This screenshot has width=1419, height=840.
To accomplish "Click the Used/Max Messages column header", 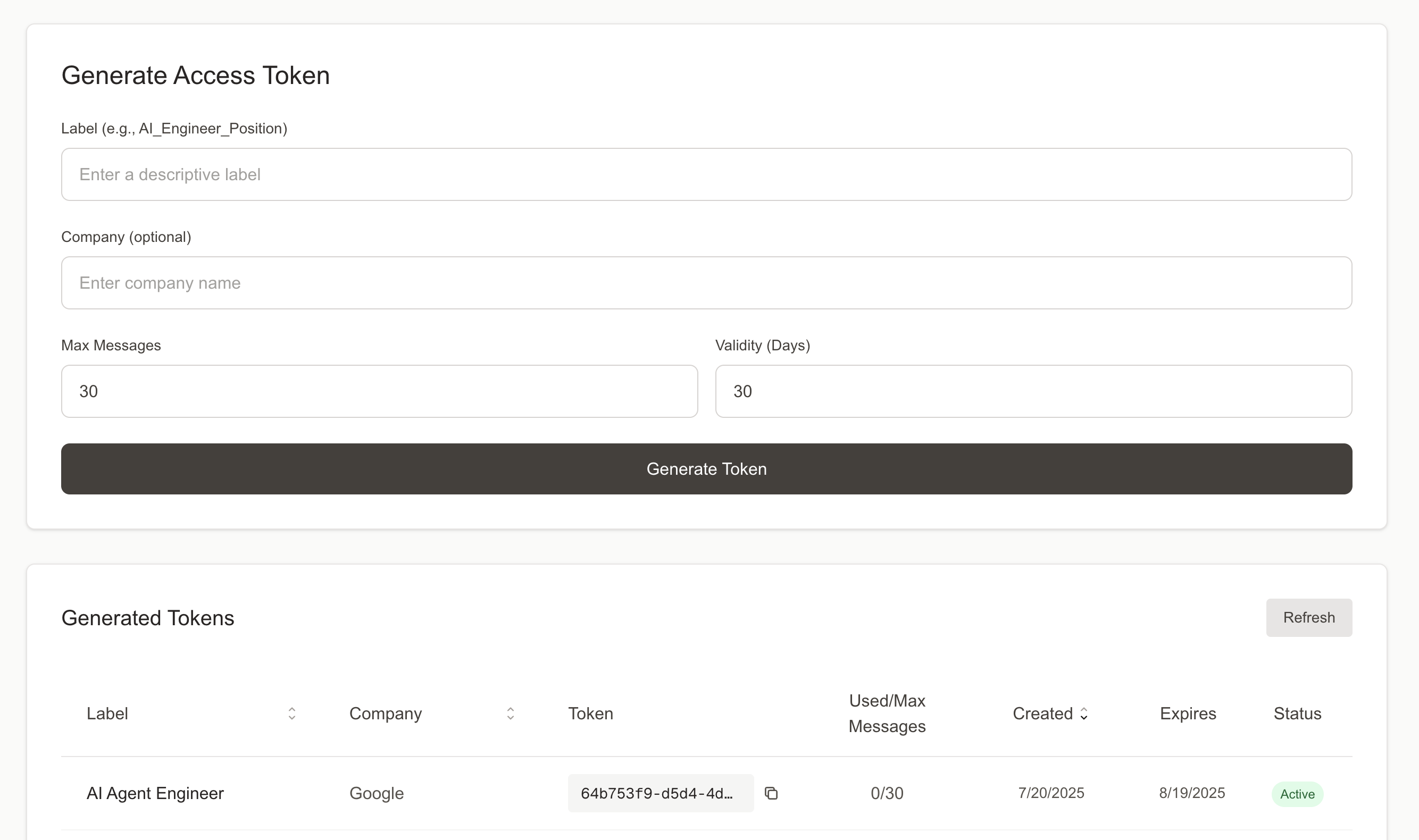I will tap(887, 713).
